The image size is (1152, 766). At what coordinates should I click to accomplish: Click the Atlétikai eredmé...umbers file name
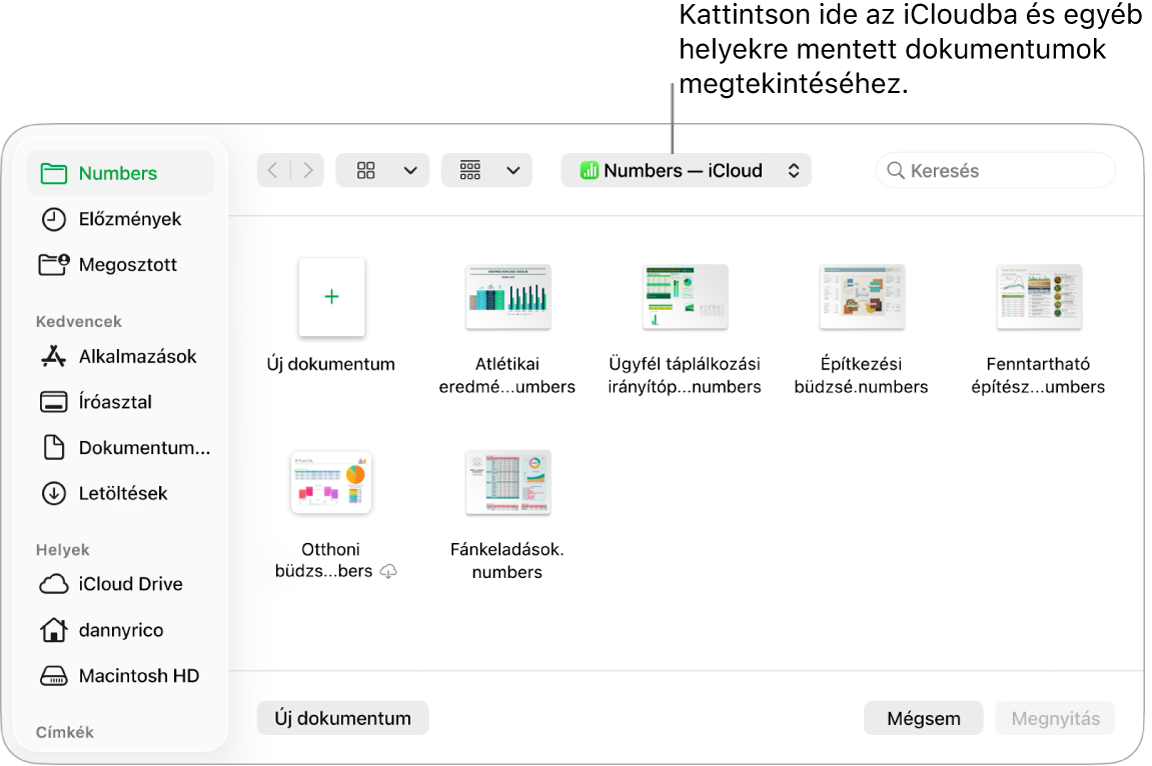(x=507, y=375)
